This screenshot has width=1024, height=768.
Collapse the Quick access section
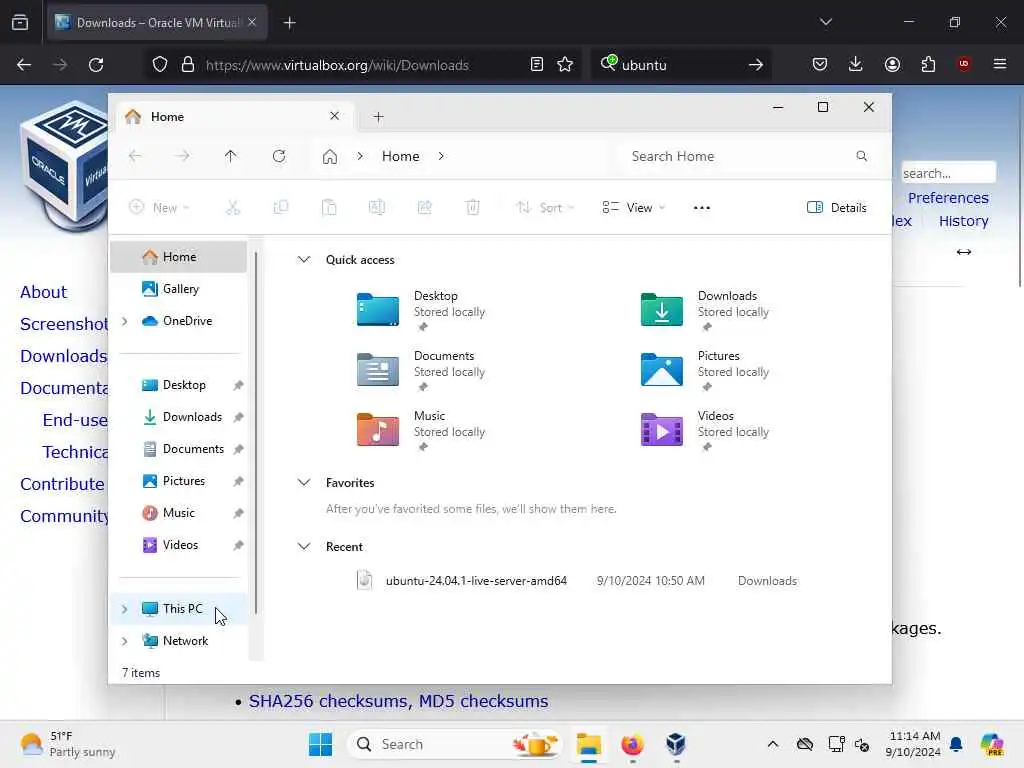[x=304, y=259]
